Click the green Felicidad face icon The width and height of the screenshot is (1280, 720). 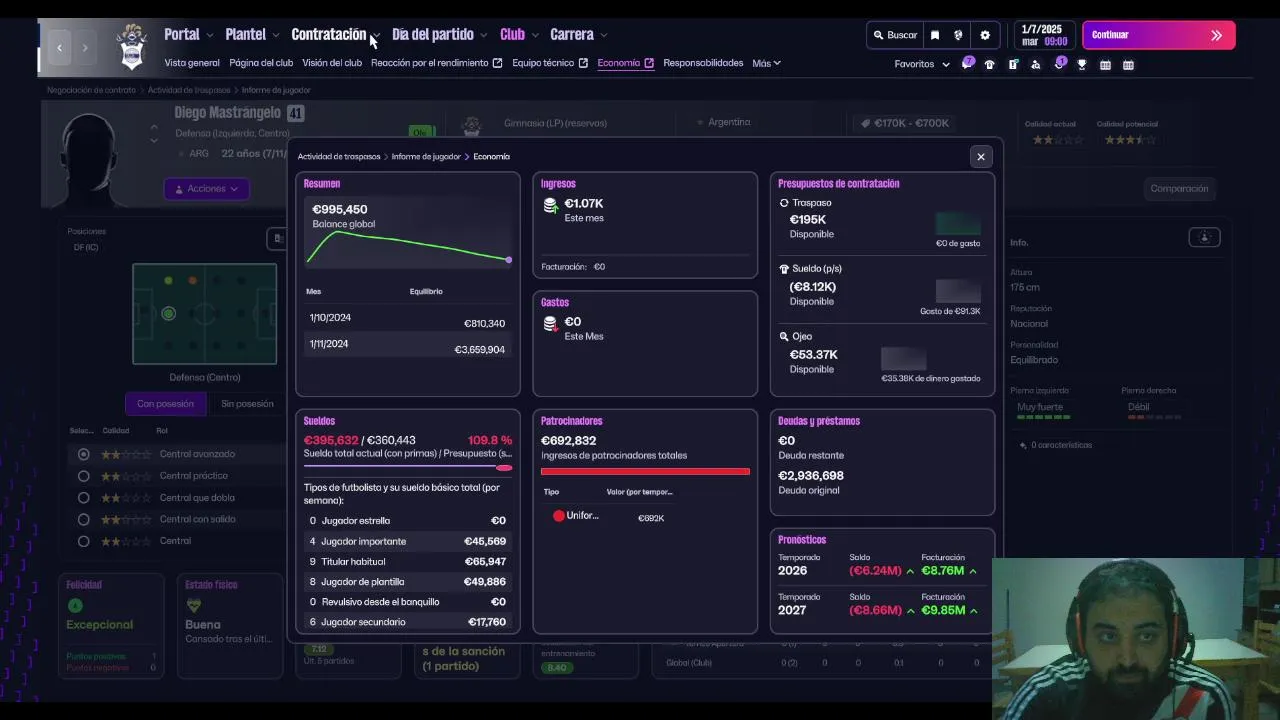[x=74, y=606]
